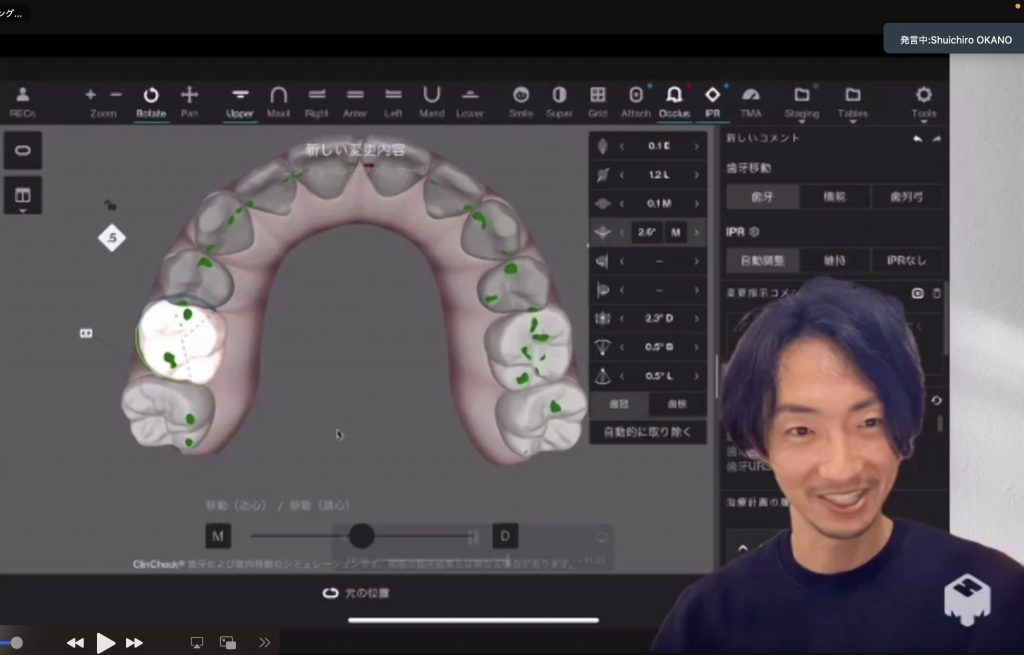Click the mesial/distal slider knob
This screenshot has width=1024, height=655.
click(361, 536)
